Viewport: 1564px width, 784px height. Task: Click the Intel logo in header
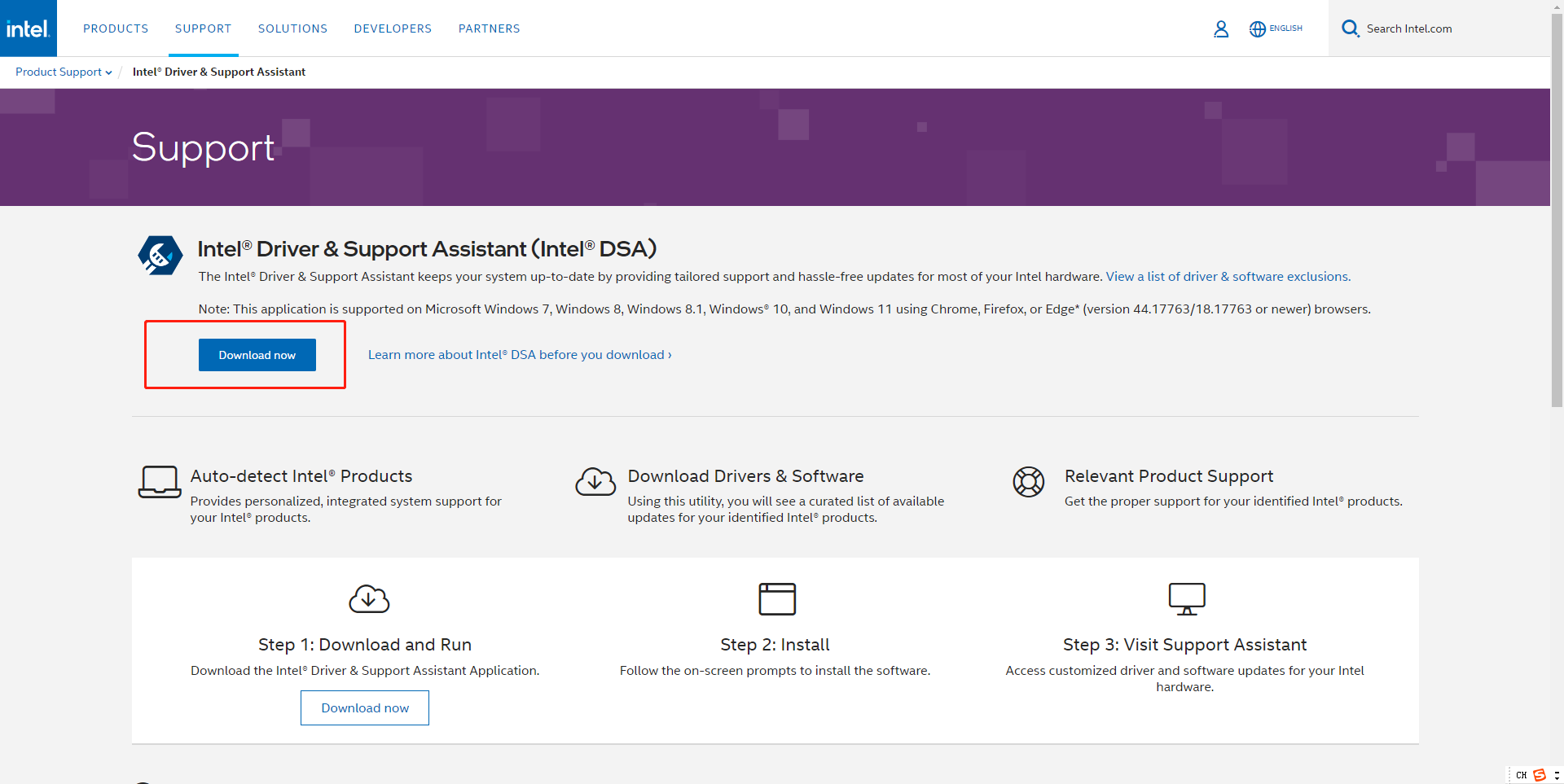29,28
